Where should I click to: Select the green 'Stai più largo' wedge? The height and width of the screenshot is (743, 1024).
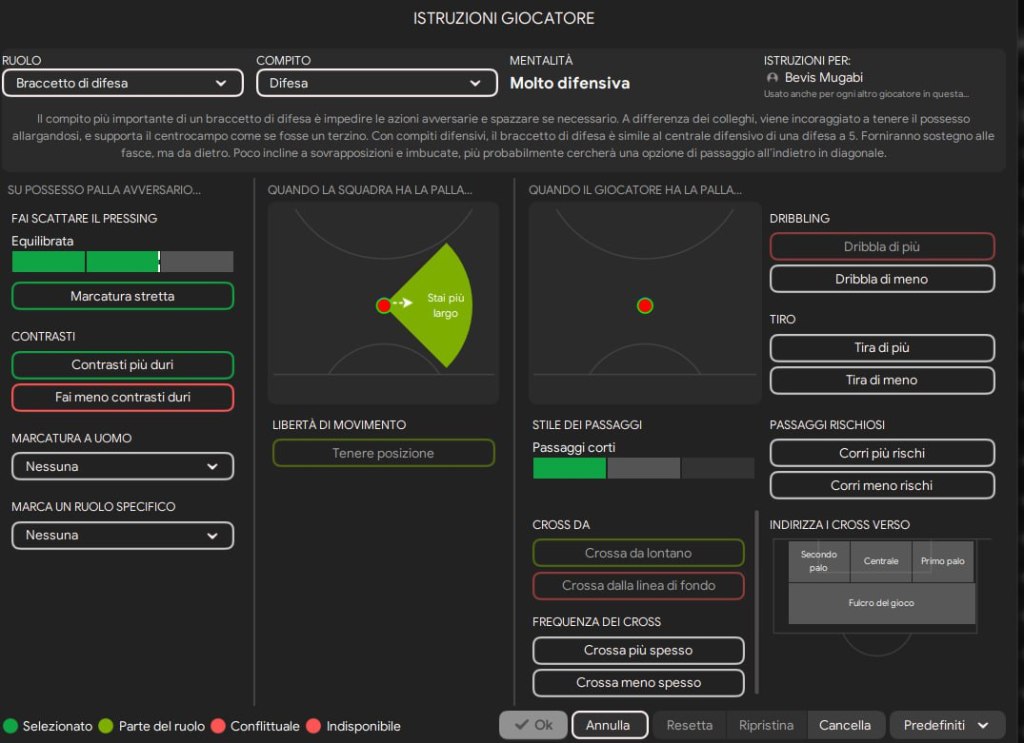coord(440,305)
